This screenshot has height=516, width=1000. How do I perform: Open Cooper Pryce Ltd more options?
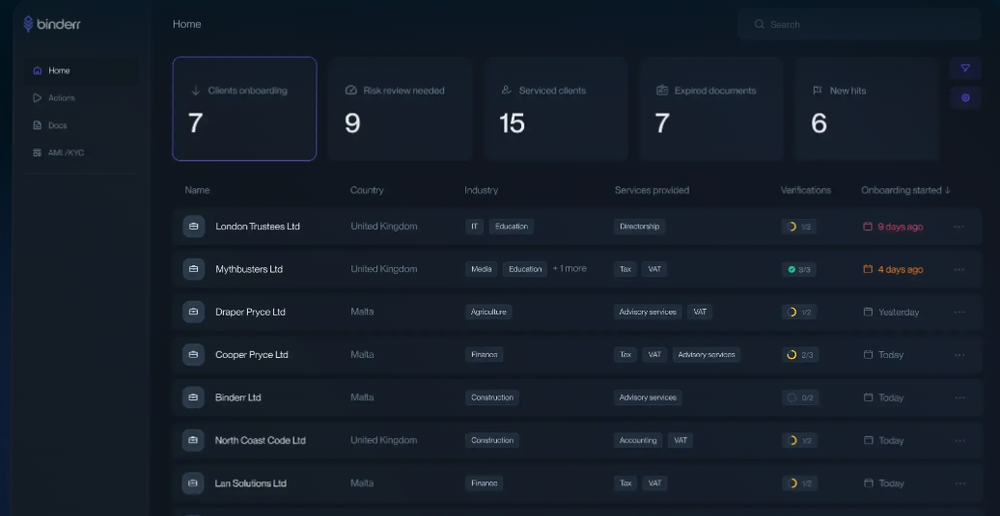point(959,355)
